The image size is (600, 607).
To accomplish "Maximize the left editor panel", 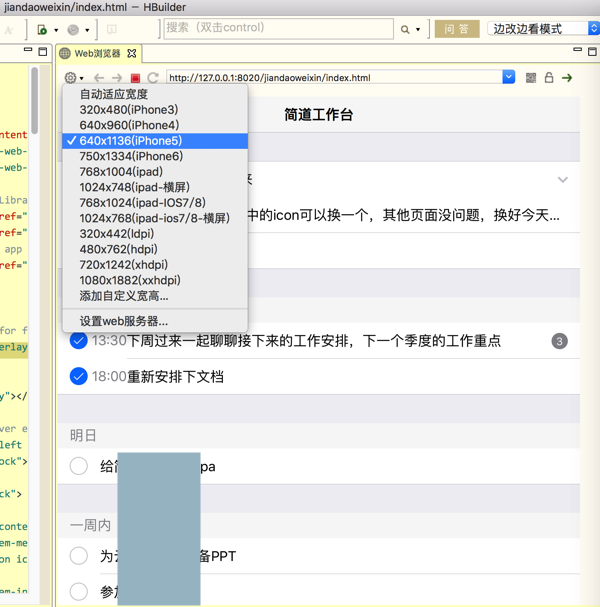I will click(43, 51).
